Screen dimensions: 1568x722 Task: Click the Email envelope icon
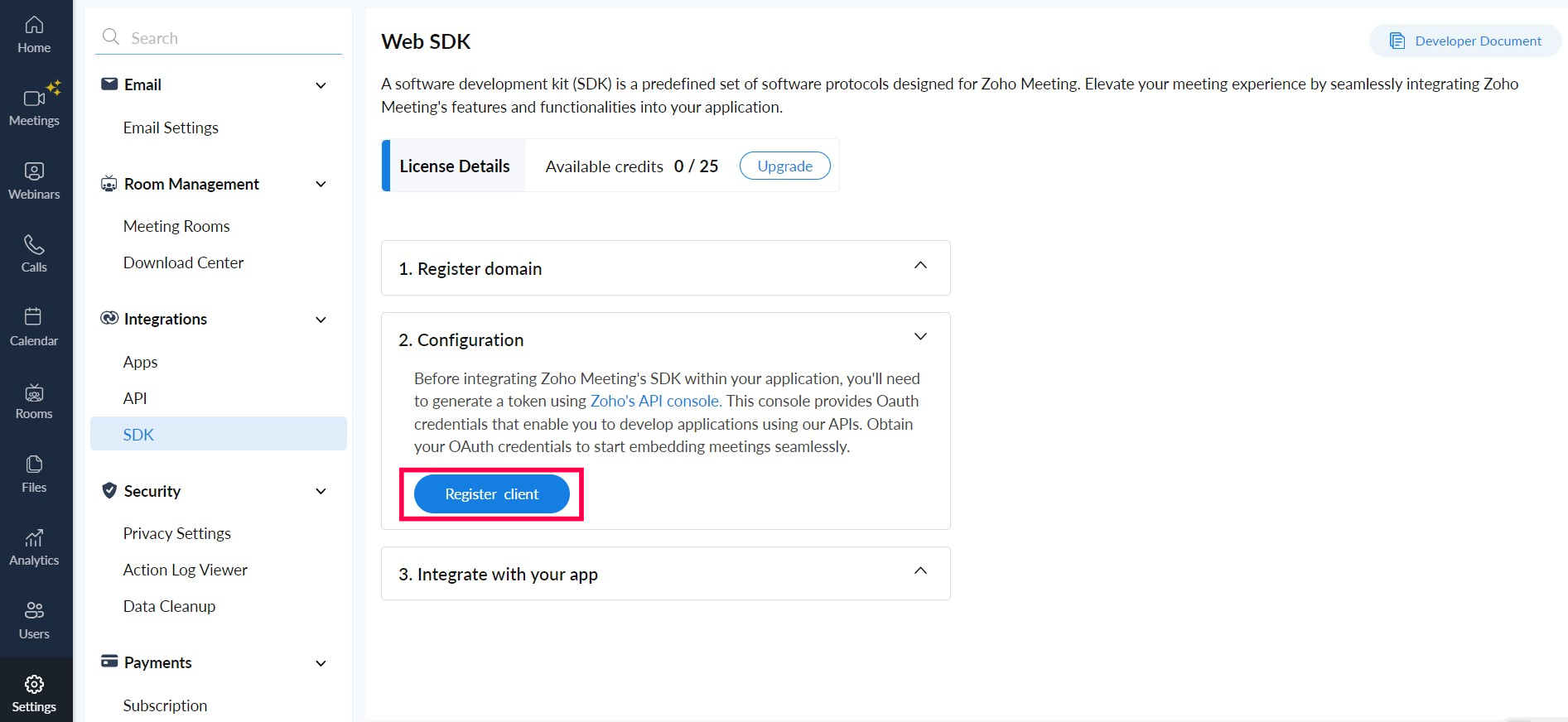[109, 84]
